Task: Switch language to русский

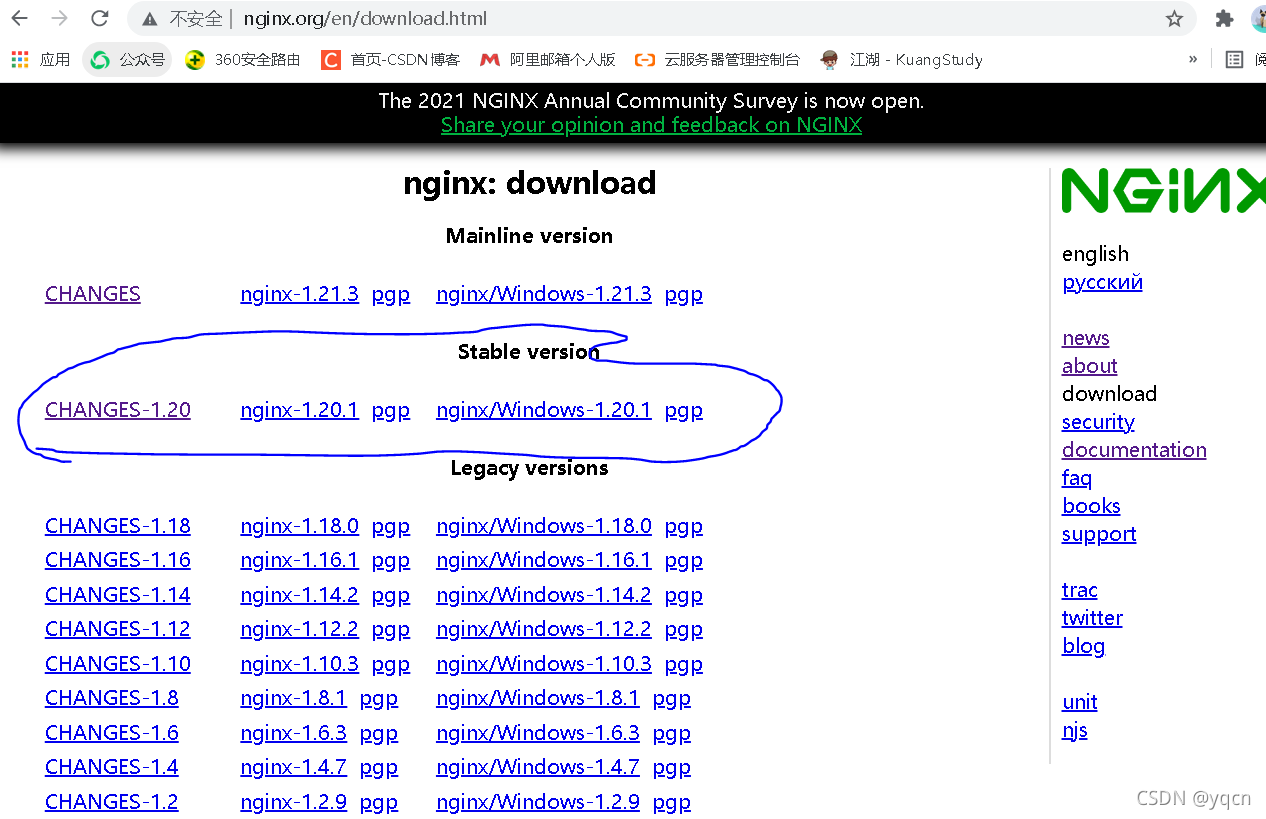Action: tap(1102, 282)
